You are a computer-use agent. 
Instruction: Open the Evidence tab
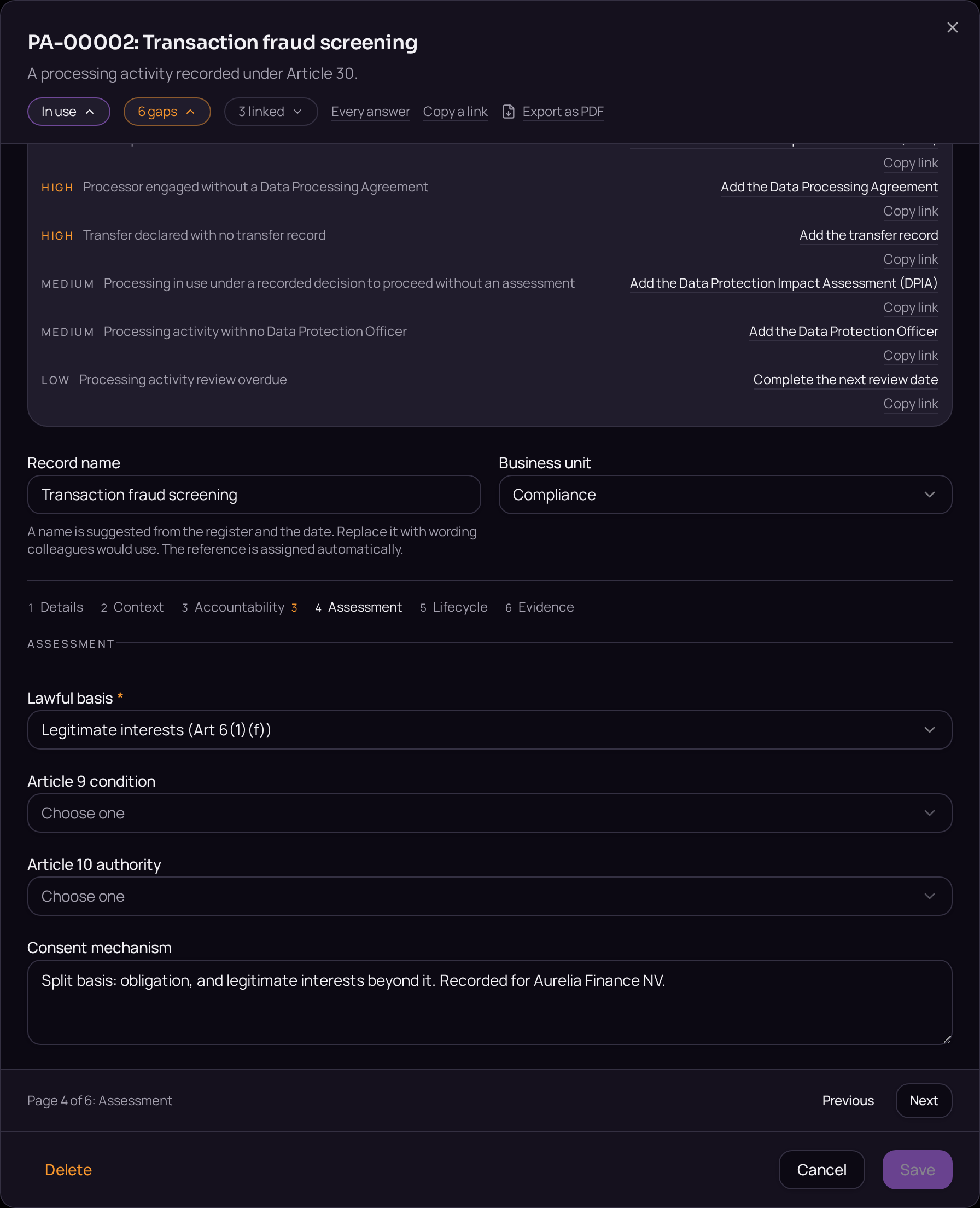point(540,607)
